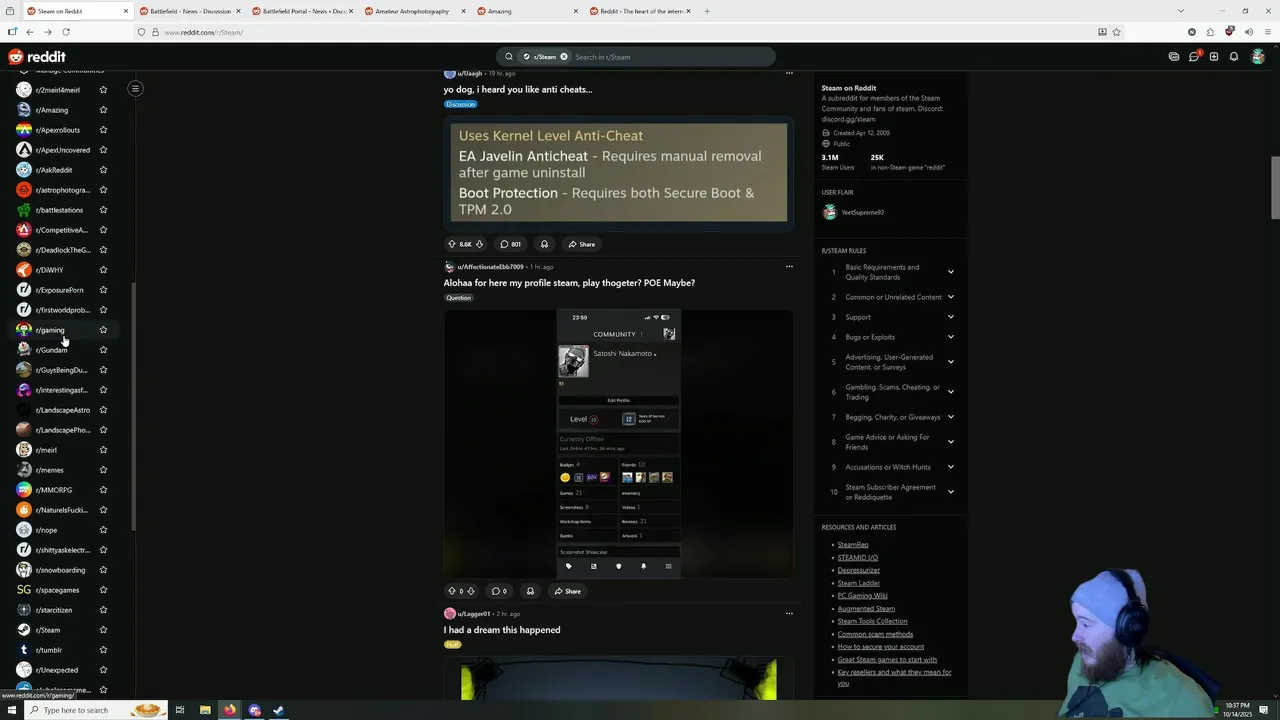Open the SteamRep resource link

point(853,545)
